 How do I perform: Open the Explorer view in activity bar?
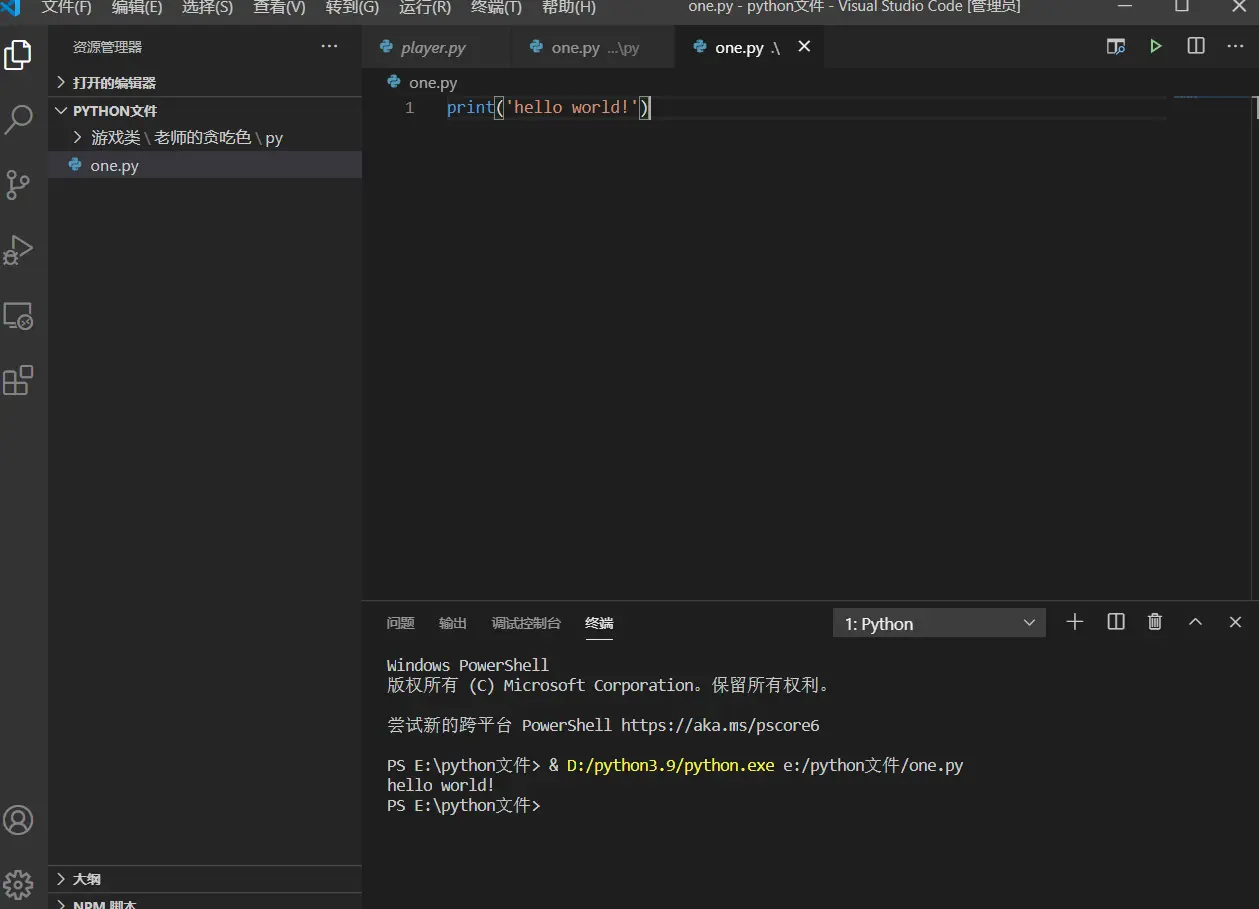(18, 55)
